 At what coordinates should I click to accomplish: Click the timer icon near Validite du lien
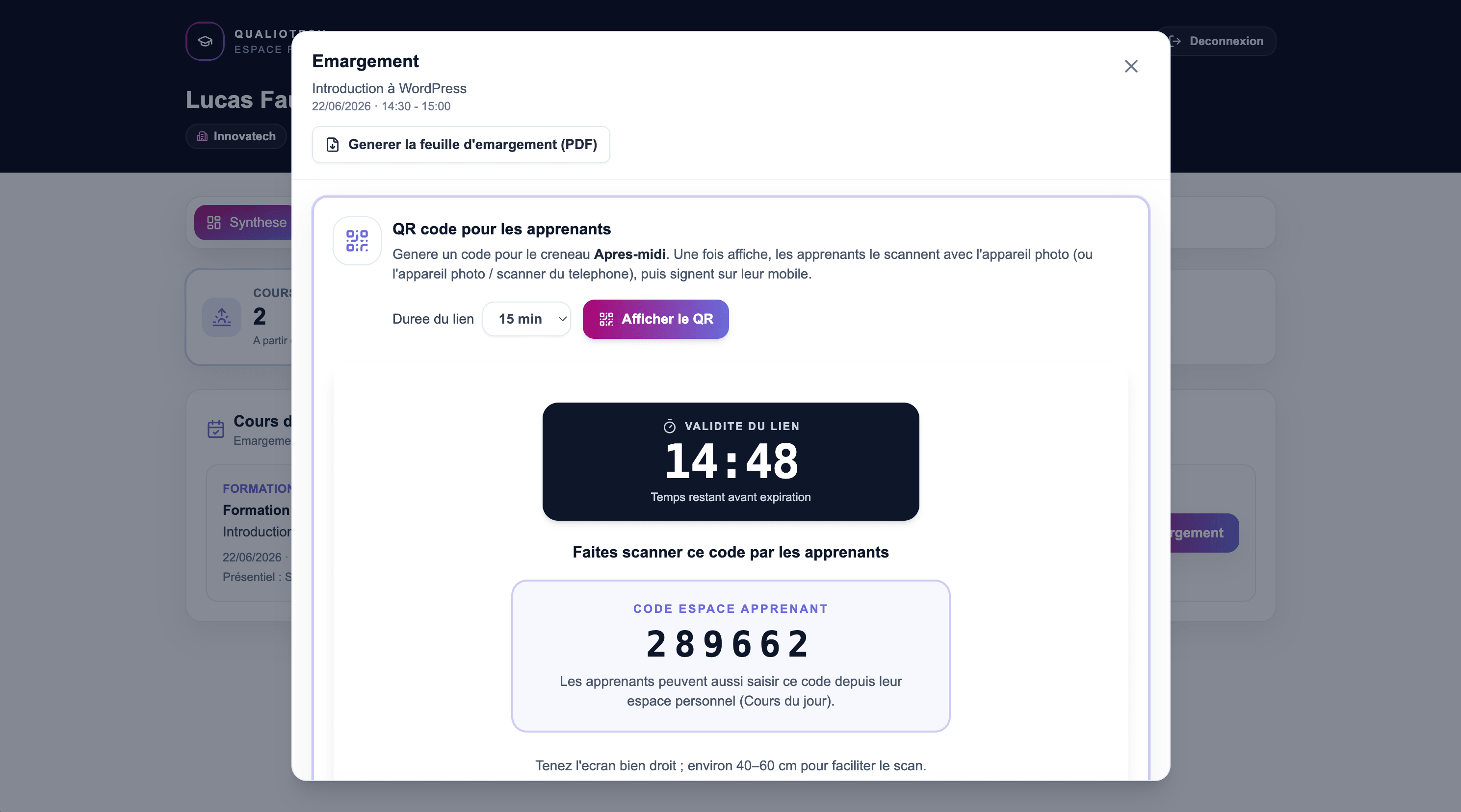(669, 427)
